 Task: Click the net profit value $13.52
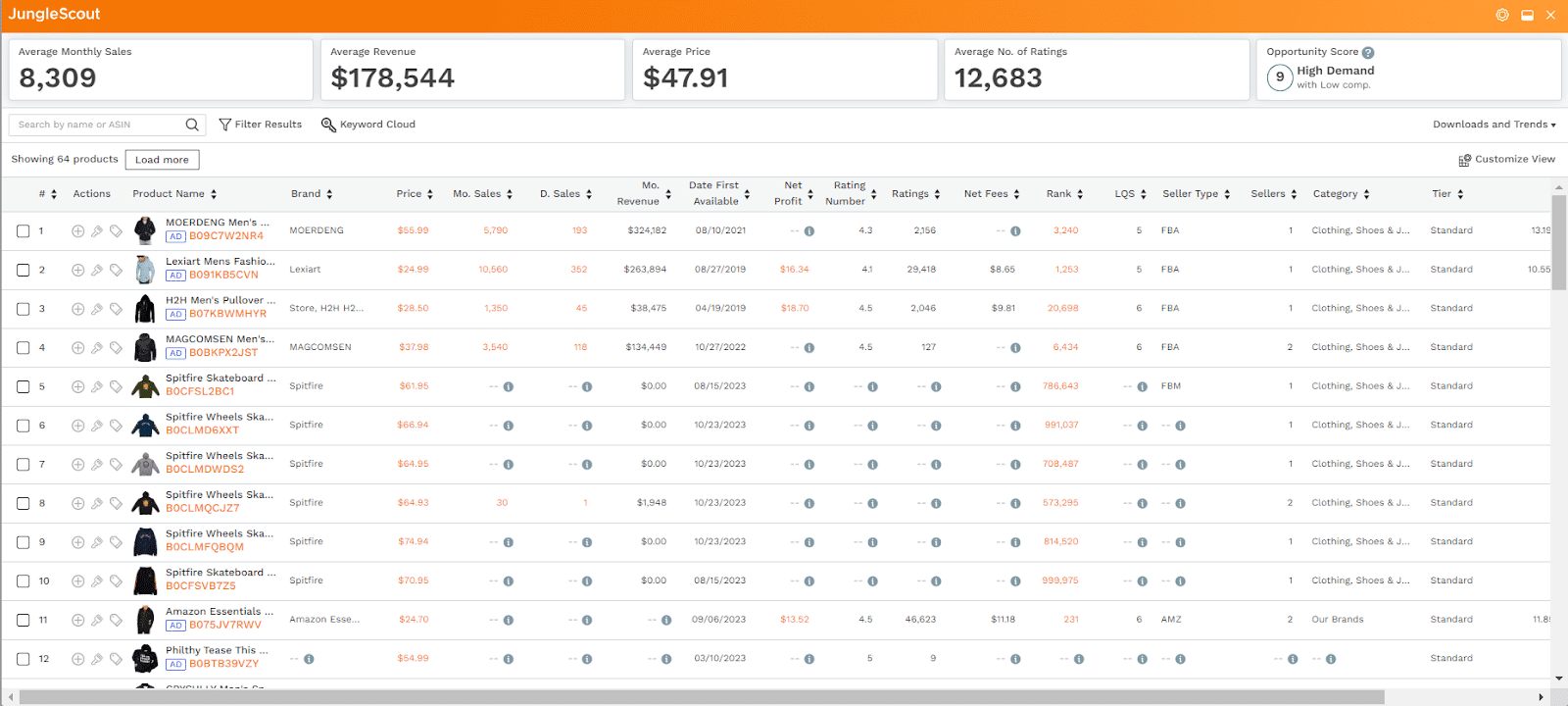pyautogui.click(x=795, y=620)
